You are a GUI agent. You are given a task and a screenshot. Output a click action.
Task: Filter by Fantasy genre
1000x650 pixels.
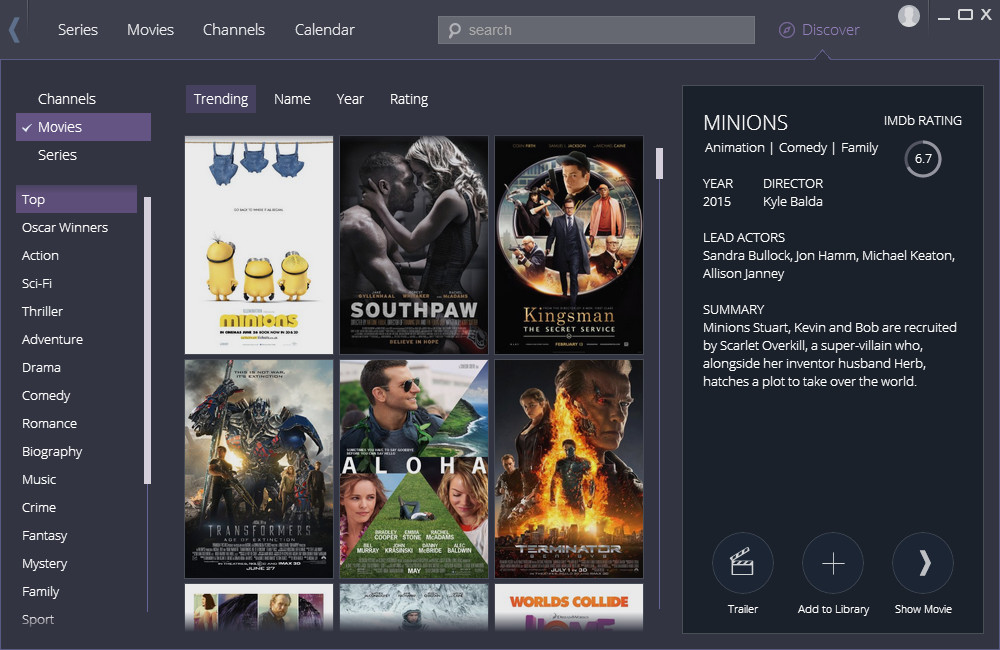(x=45, y=536)
